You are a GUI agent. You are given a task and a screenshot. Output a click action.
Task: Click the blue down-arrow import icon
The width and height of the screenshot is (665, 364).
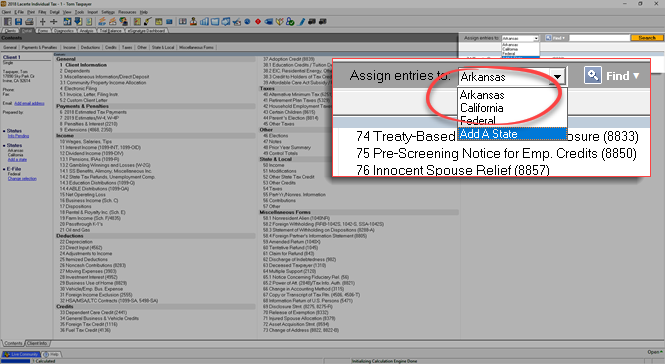tap(78, 21)
